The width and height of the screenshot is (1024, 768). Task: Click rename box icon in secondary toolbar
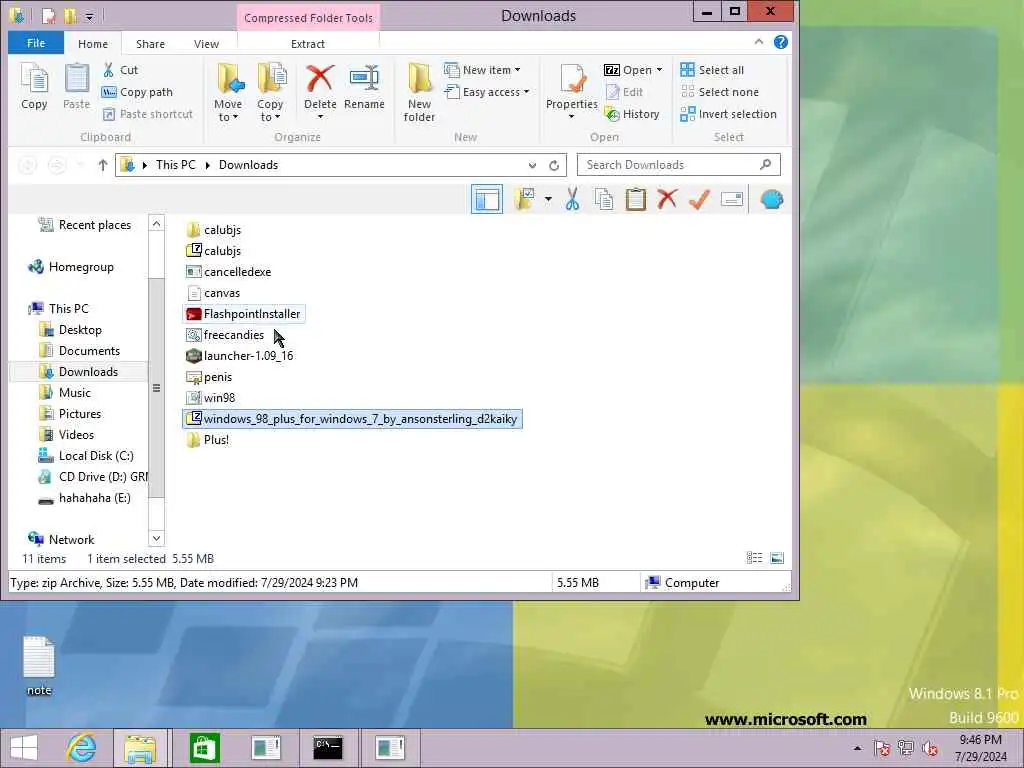pyautogui.click(x=731, y=199)
